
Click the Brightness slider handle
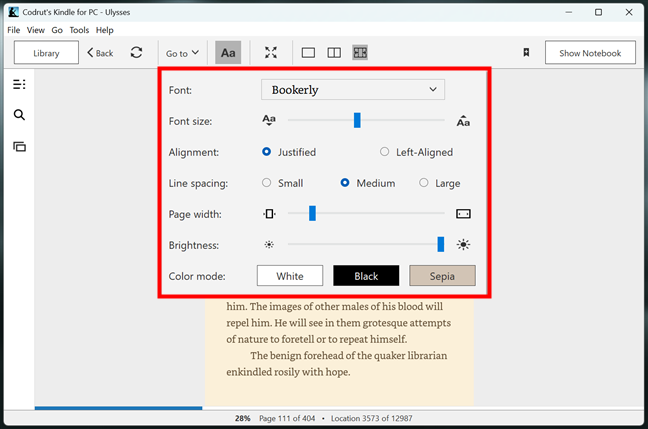click(440, 244)
